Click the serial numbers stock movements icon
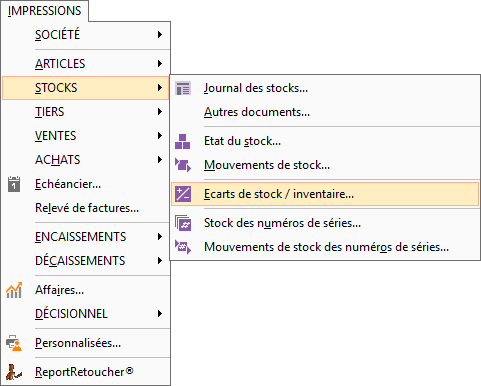The height and width of the screenshot is (386, 481). (183, 247)
